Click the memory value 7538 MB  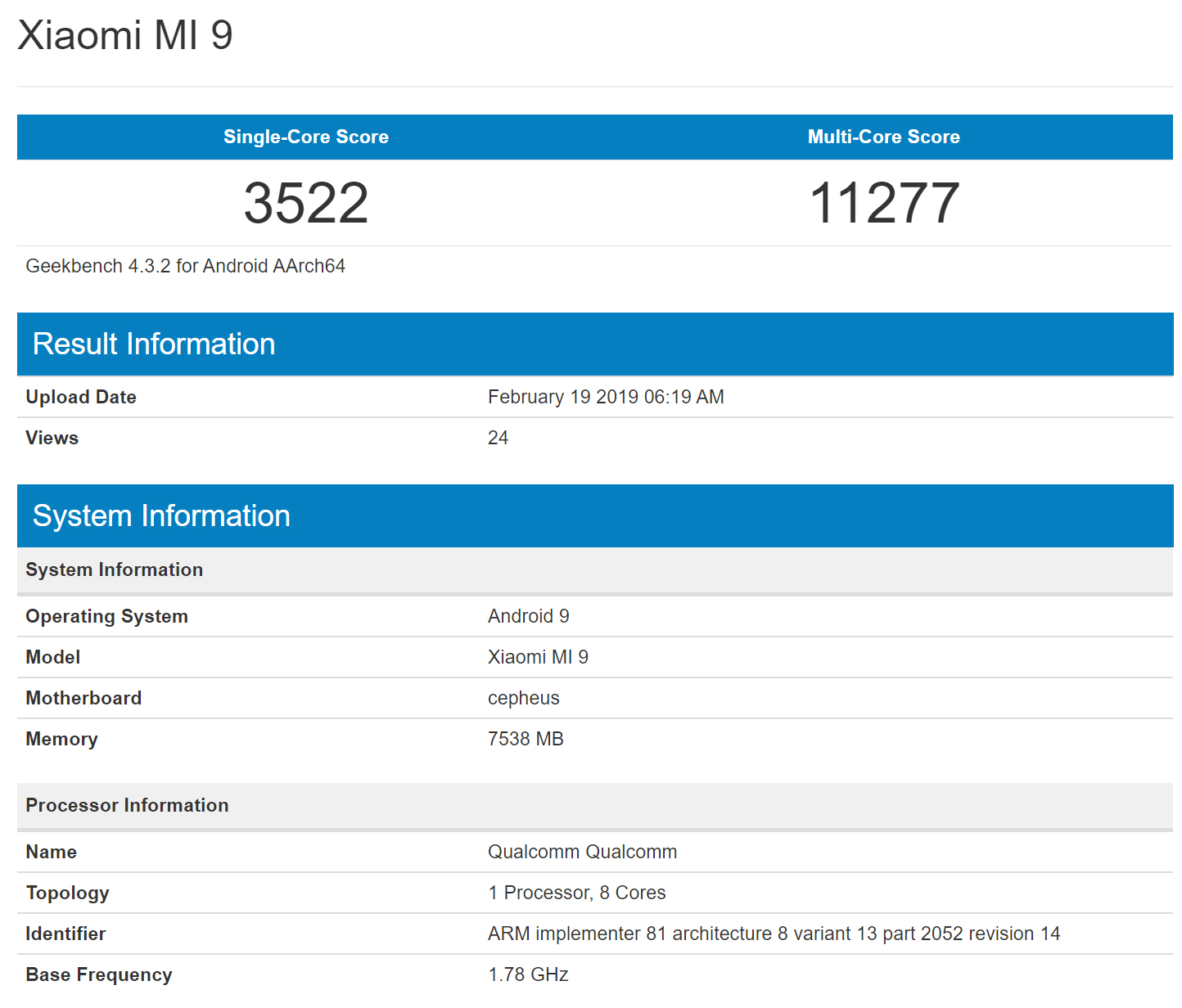(x=526, y=739)
